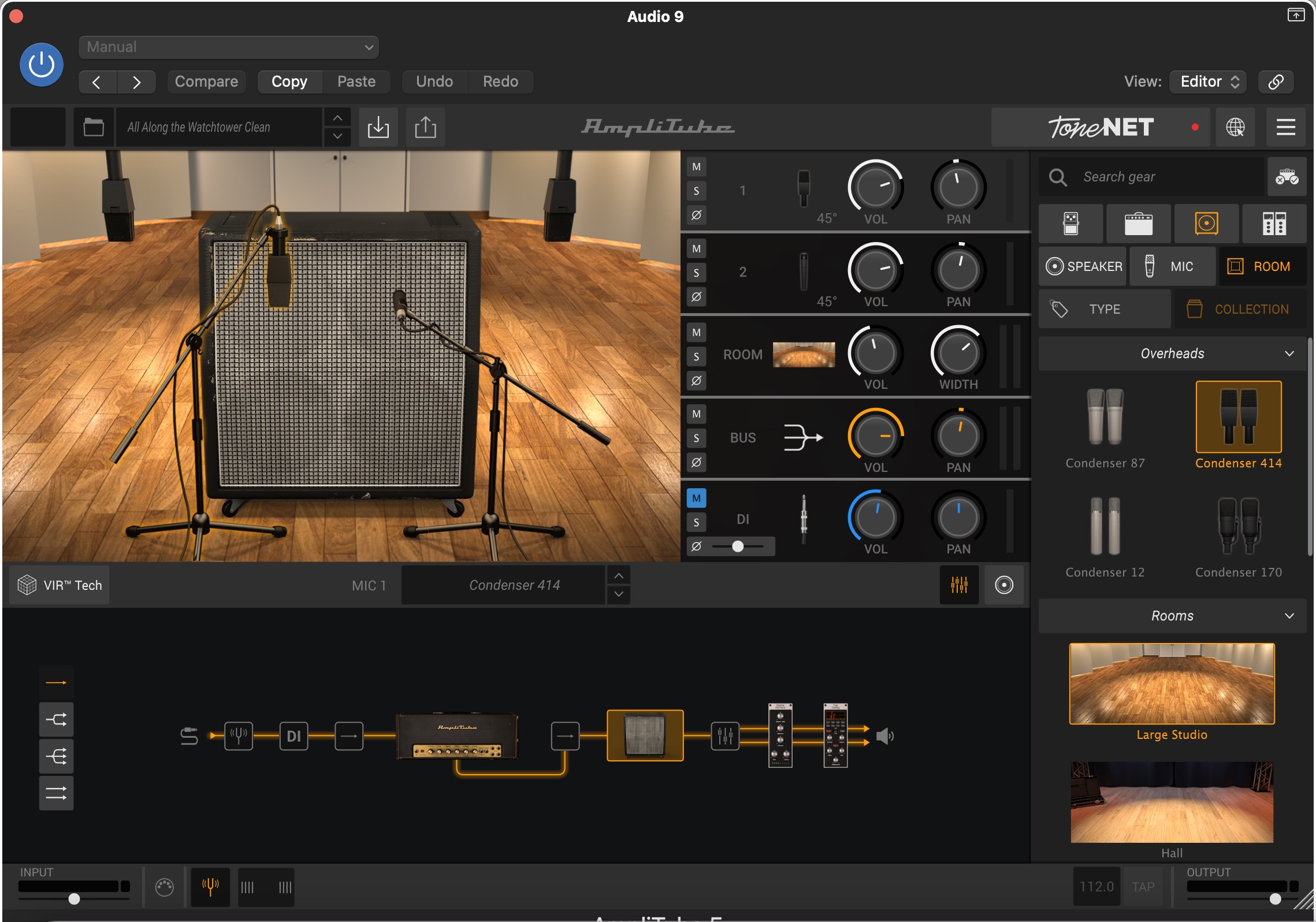This screenshot has width=1316, height=922.
Task: Select the single serial signal chain routing
Action: 56,683
